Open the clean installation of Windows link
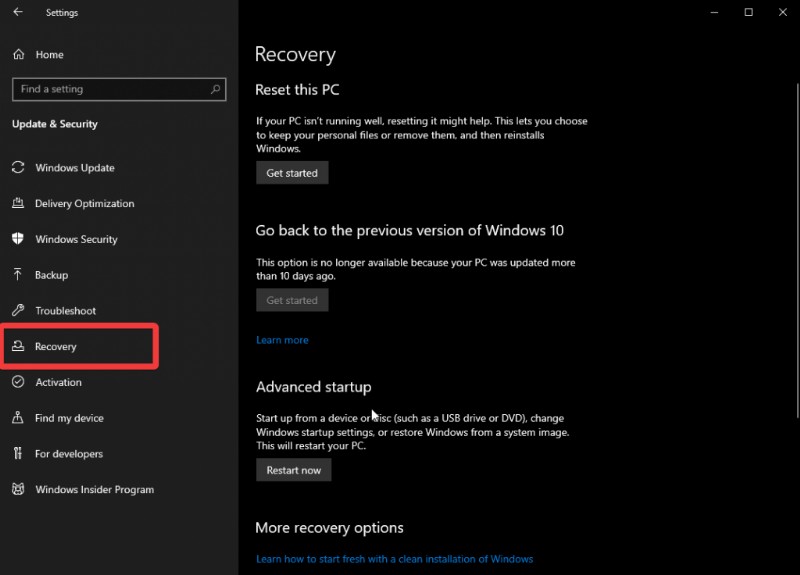800x575 pixels. tap(394, 559)
